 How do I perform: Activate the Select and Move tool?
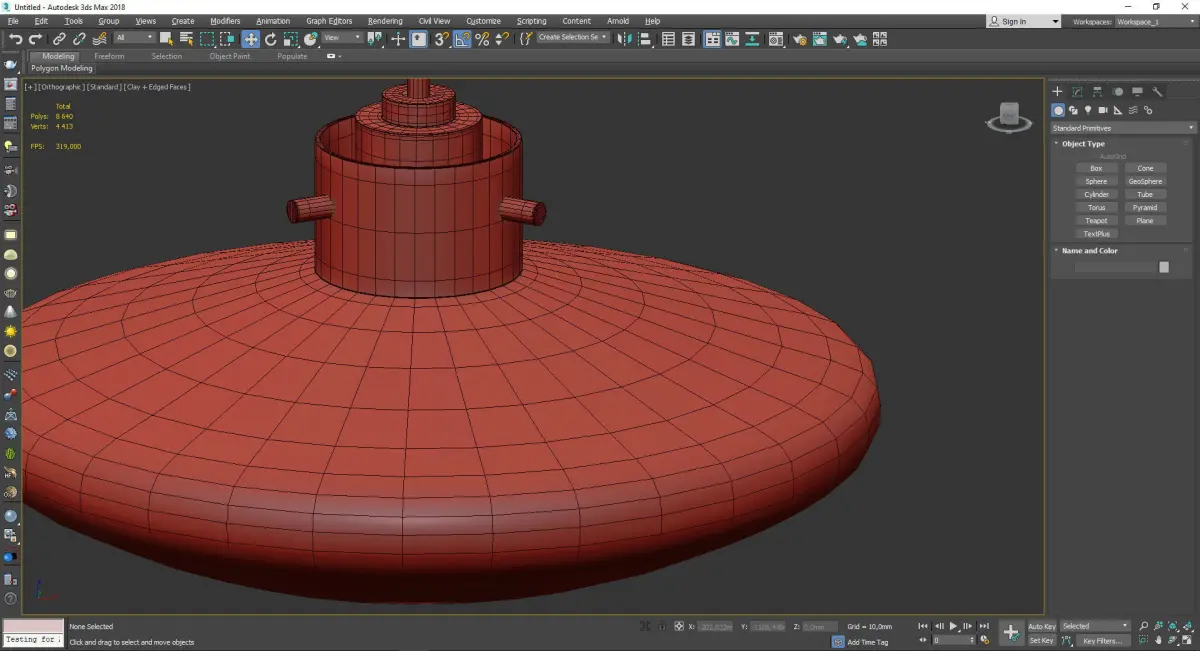tap(250, 39)
